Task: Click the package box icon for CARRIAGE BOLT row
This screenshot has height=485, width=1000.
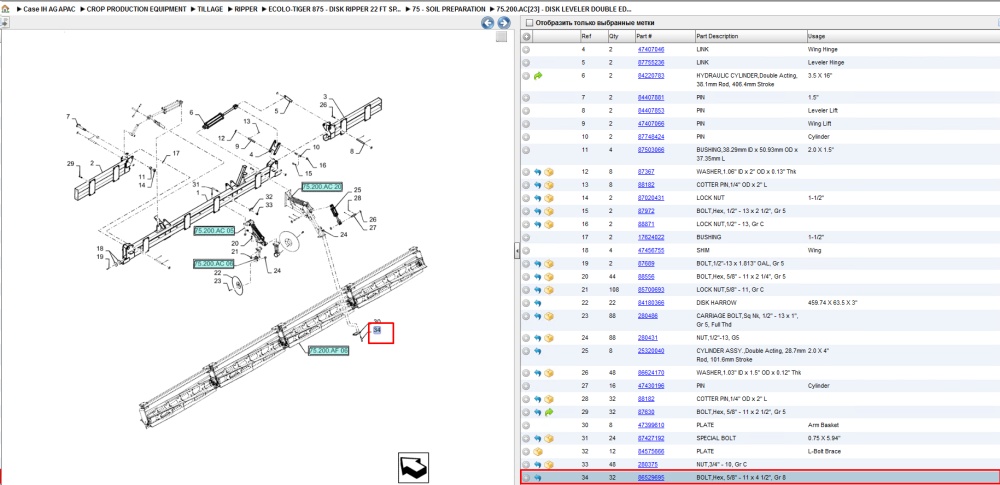Action: [x=548, y=316]
